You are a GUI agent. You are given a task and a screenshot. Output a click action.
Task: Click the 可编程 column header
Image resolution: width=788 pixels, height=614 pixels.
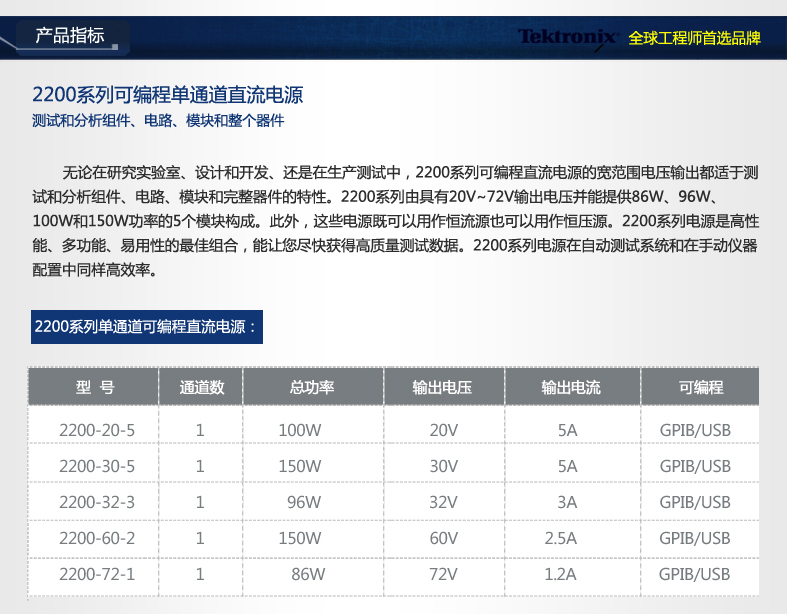point(700,387)
